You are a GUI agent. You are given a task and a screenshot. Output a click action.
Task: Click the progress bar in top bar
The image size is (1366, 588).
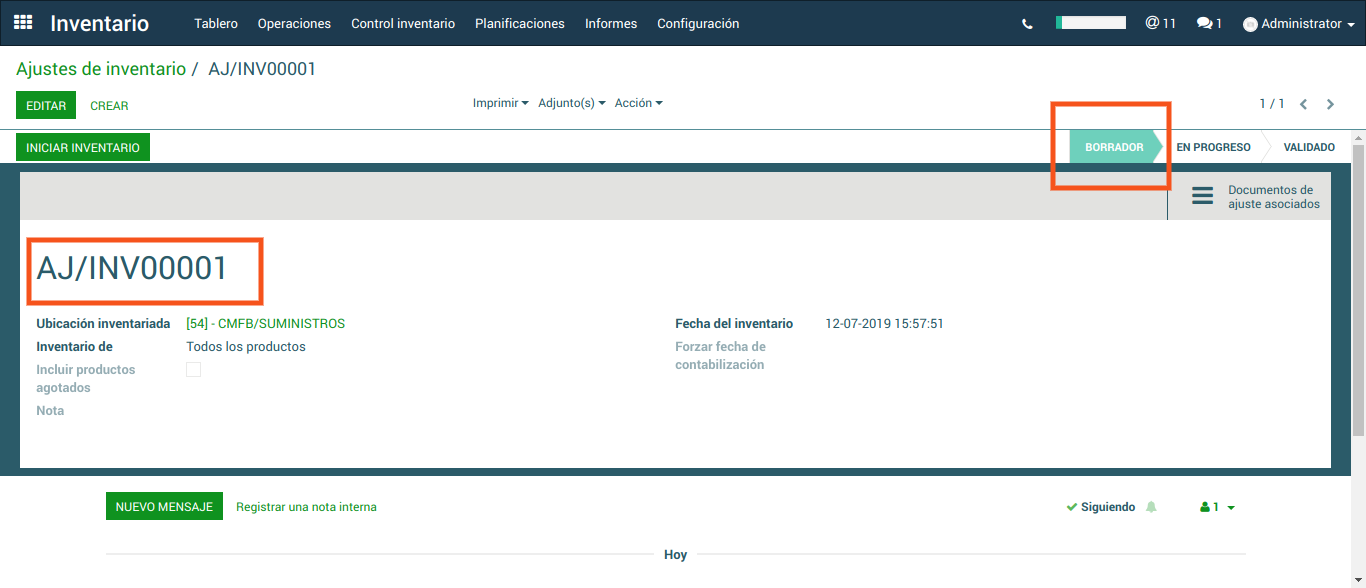pos(1091,22)
